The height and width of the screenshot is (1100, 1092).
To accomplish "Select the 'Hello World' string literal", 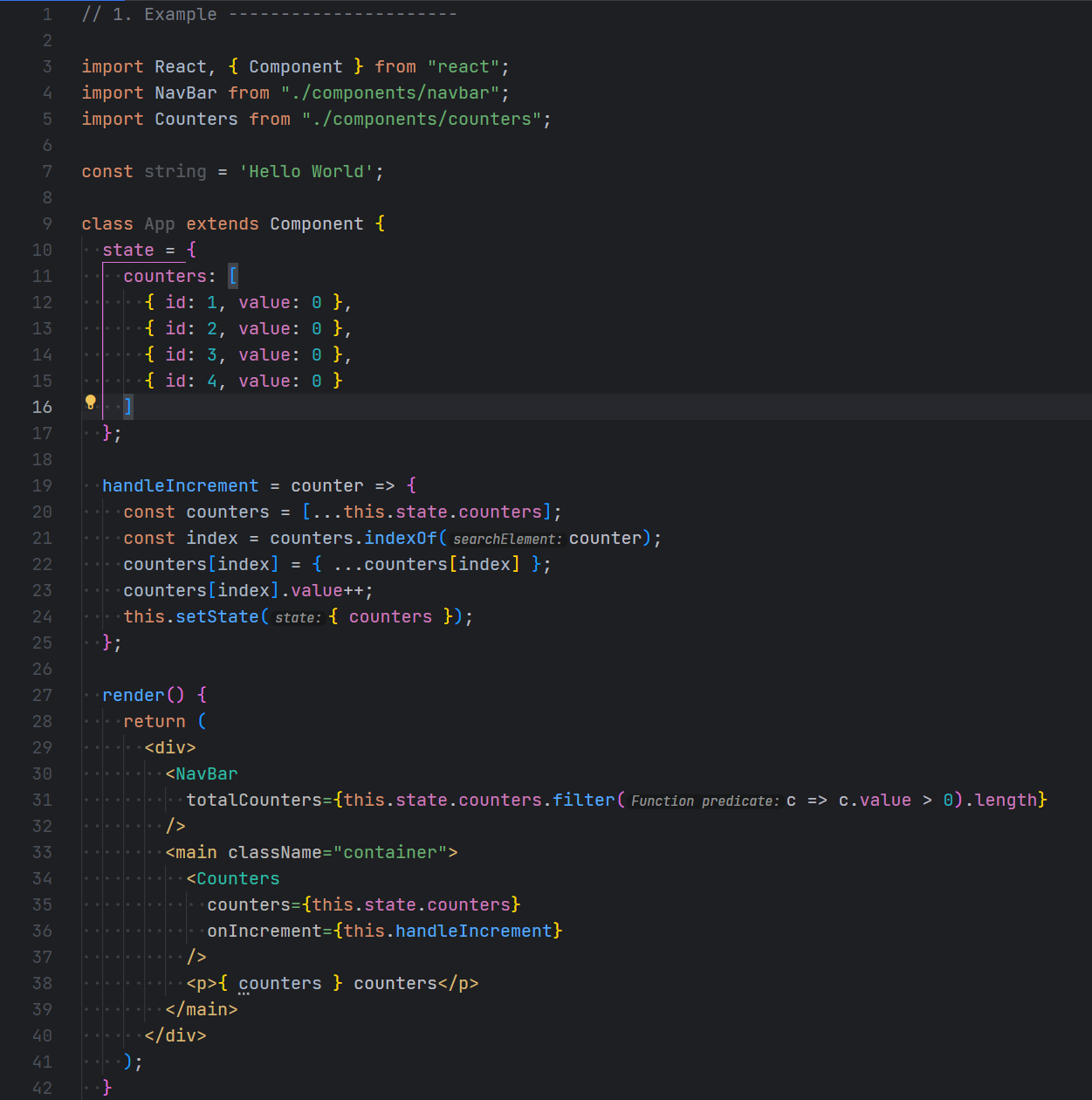I will (307, 171).
